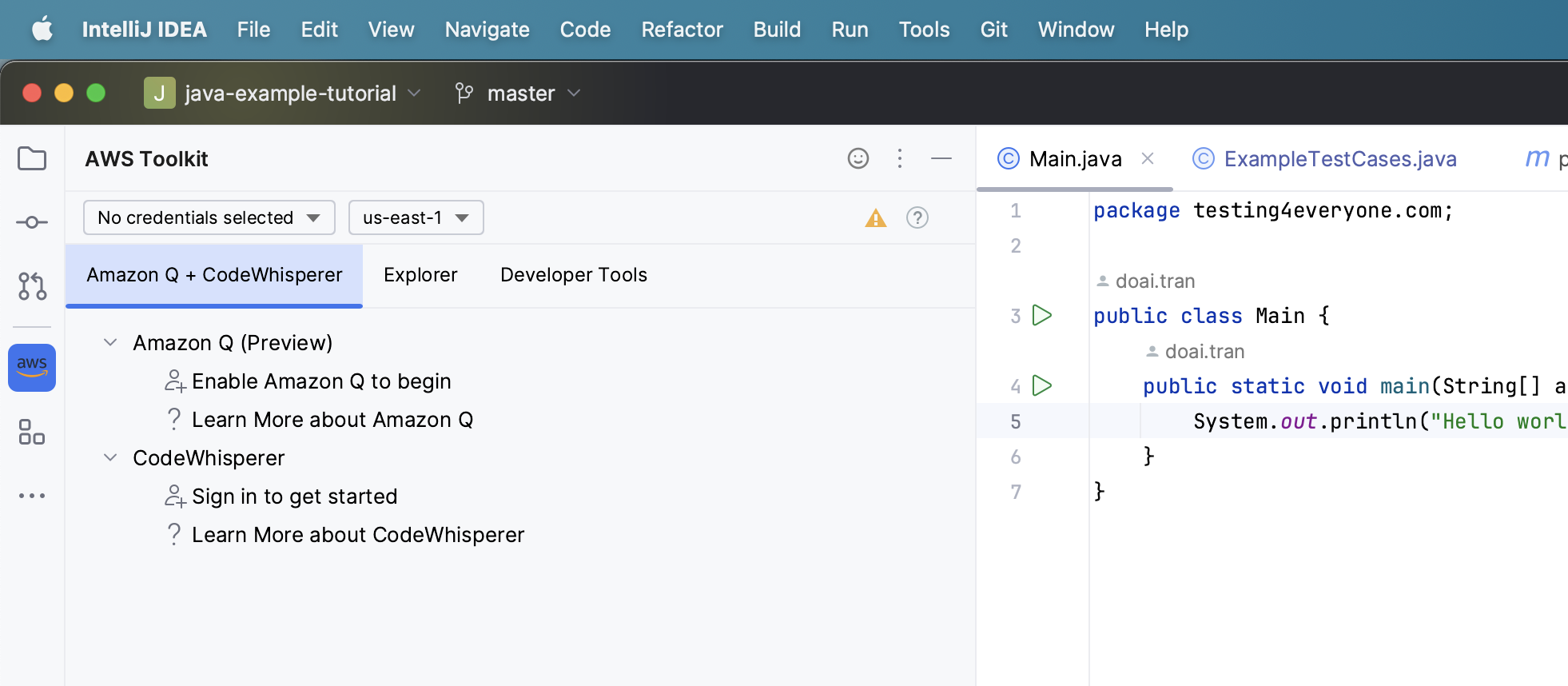Close the Main.java editor tab
1568x686 pixels.
coord(1148,158)
